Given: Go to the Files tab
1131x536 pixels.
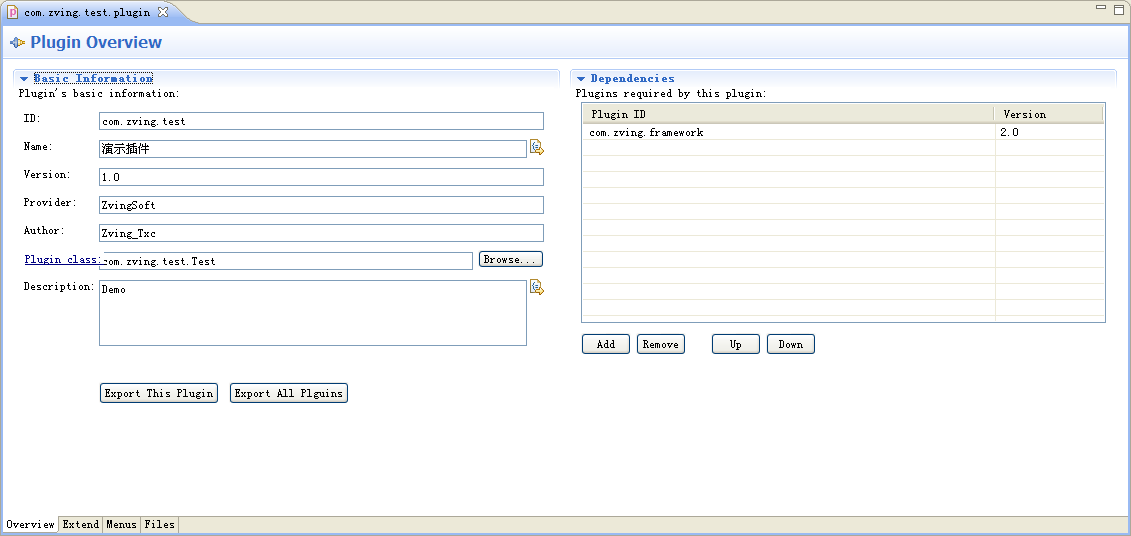Looking at the screenshot, I should [x=159, y=524].
